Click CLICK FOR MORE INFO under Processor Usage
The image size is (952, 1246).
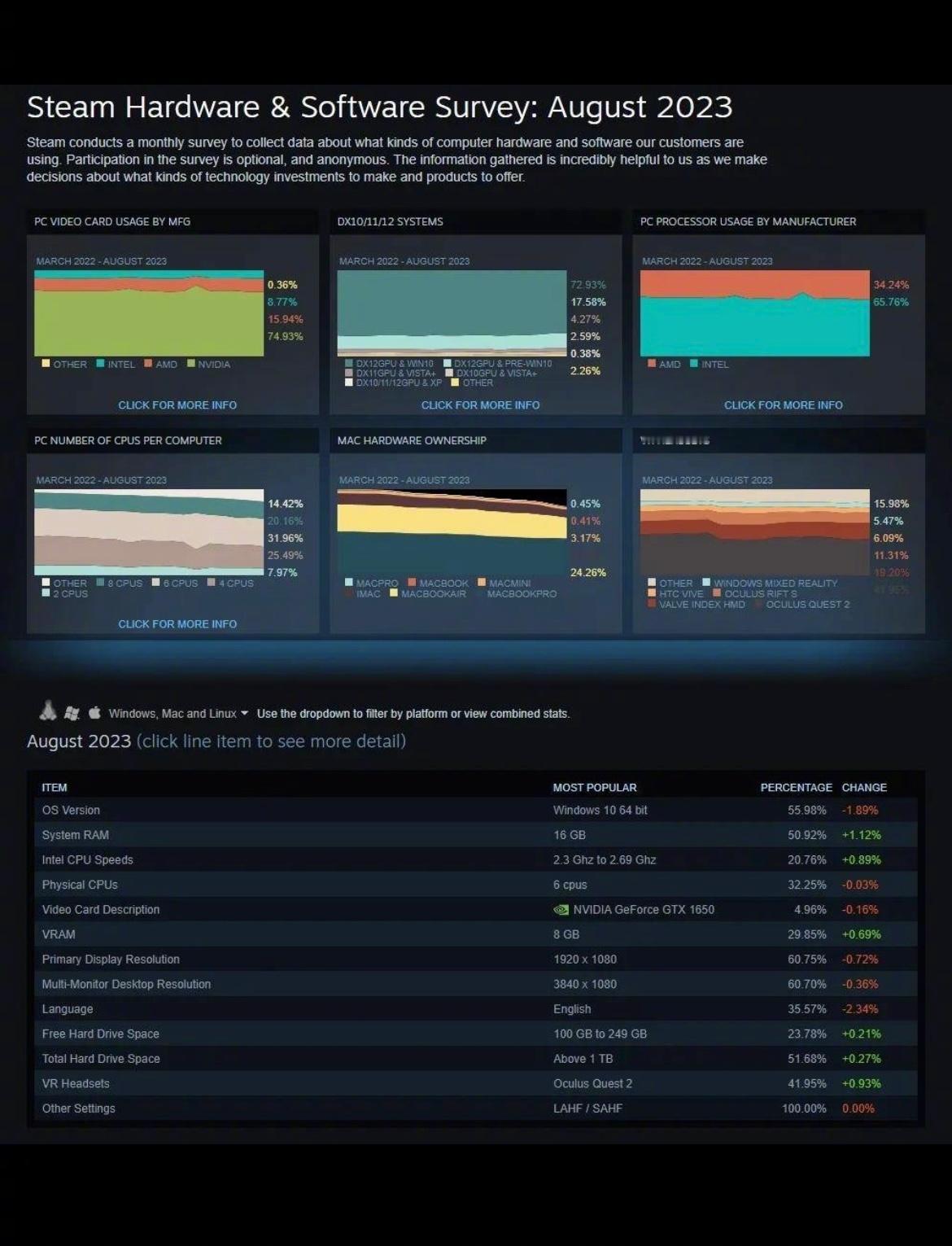click(784, 405)
